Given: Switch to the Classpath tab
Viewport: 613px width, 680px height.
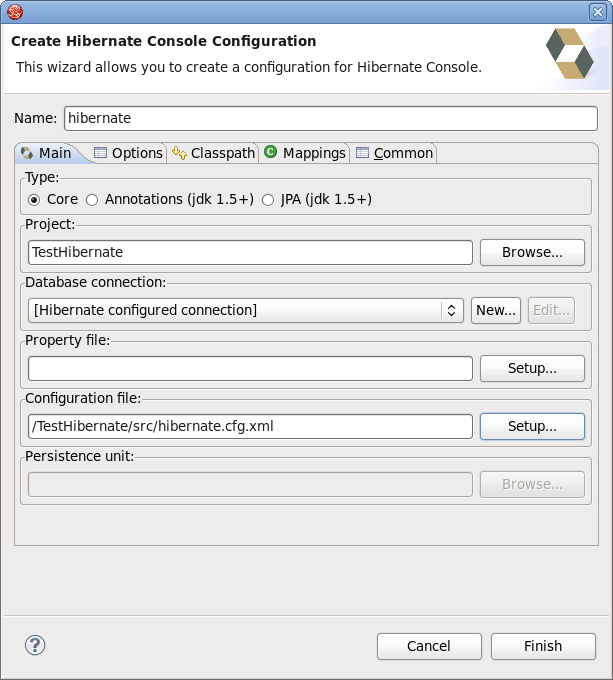Looking at the screenshot, I should (x=214, y=153).
